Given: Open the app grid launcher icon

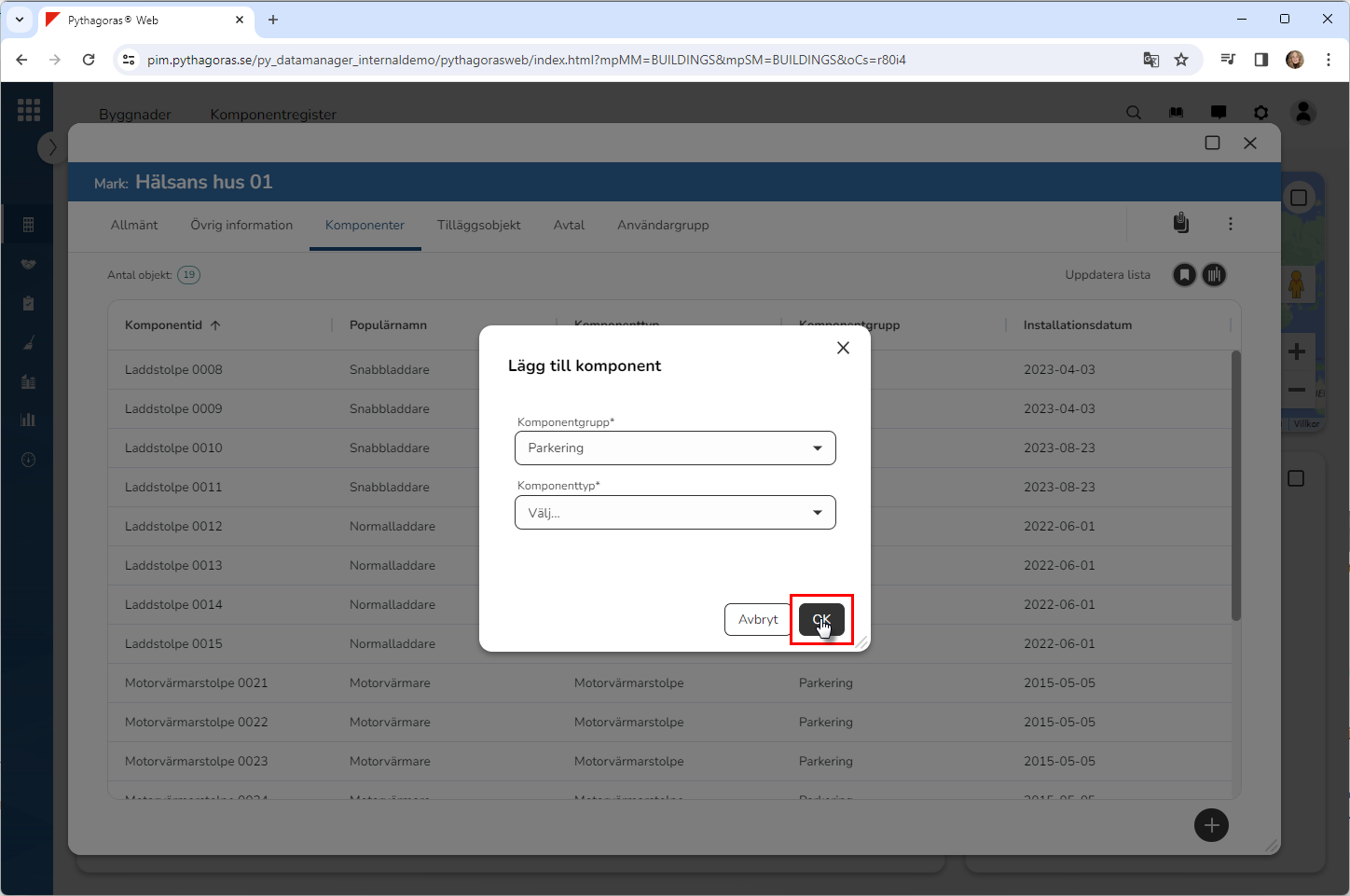Looking at the screenshot, I should point(29,110).
